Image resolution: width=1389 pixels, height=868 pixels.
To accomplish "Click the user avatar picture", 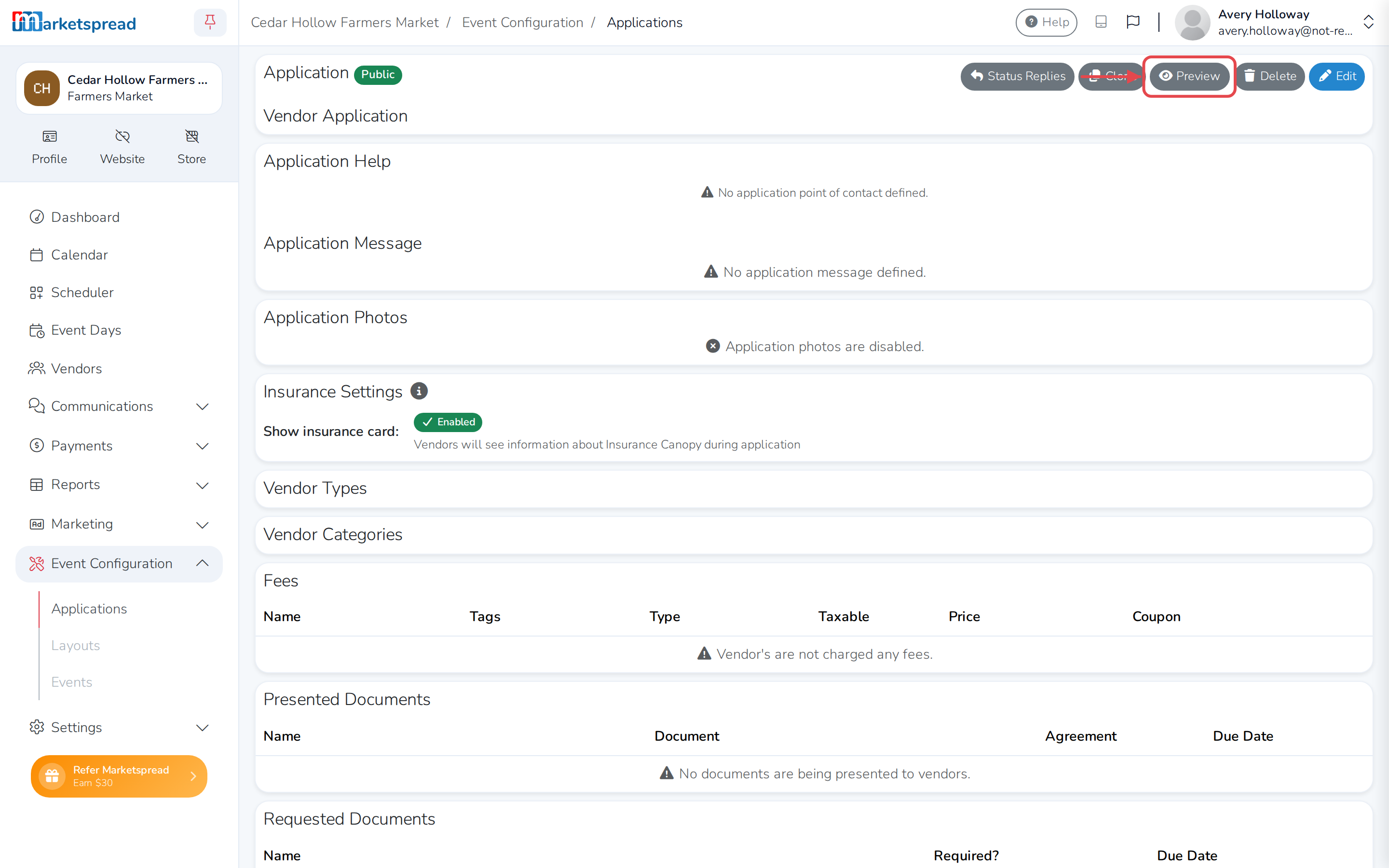I will click(1192, 22).
